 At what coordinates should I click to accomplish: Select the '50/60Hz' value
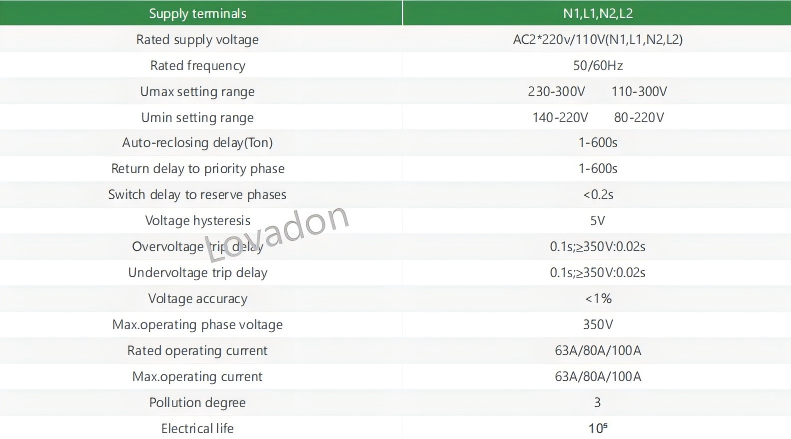point(598,66)
